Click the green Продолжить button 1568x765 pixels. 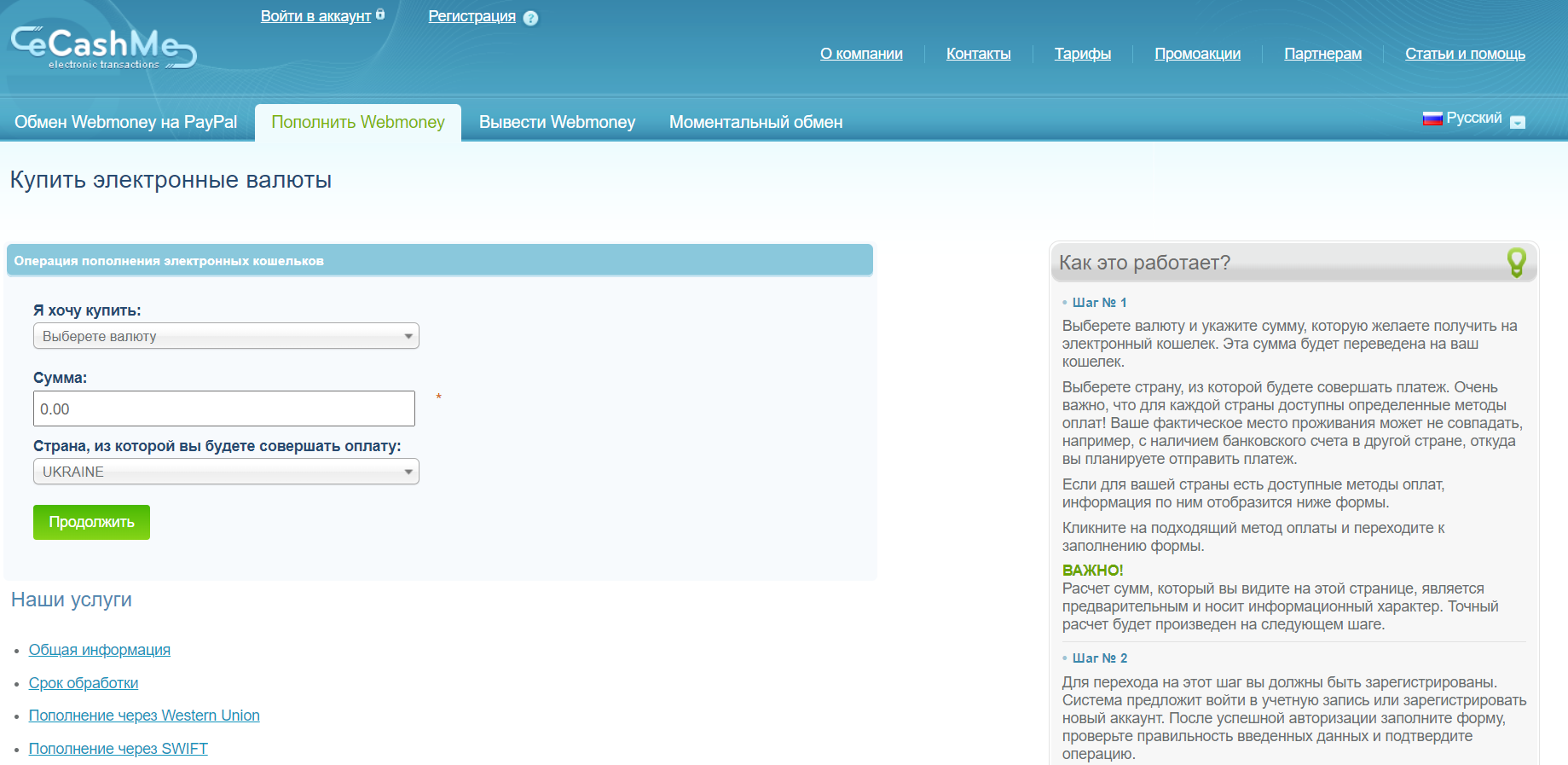pyautogui.click(x=91, y=522)
